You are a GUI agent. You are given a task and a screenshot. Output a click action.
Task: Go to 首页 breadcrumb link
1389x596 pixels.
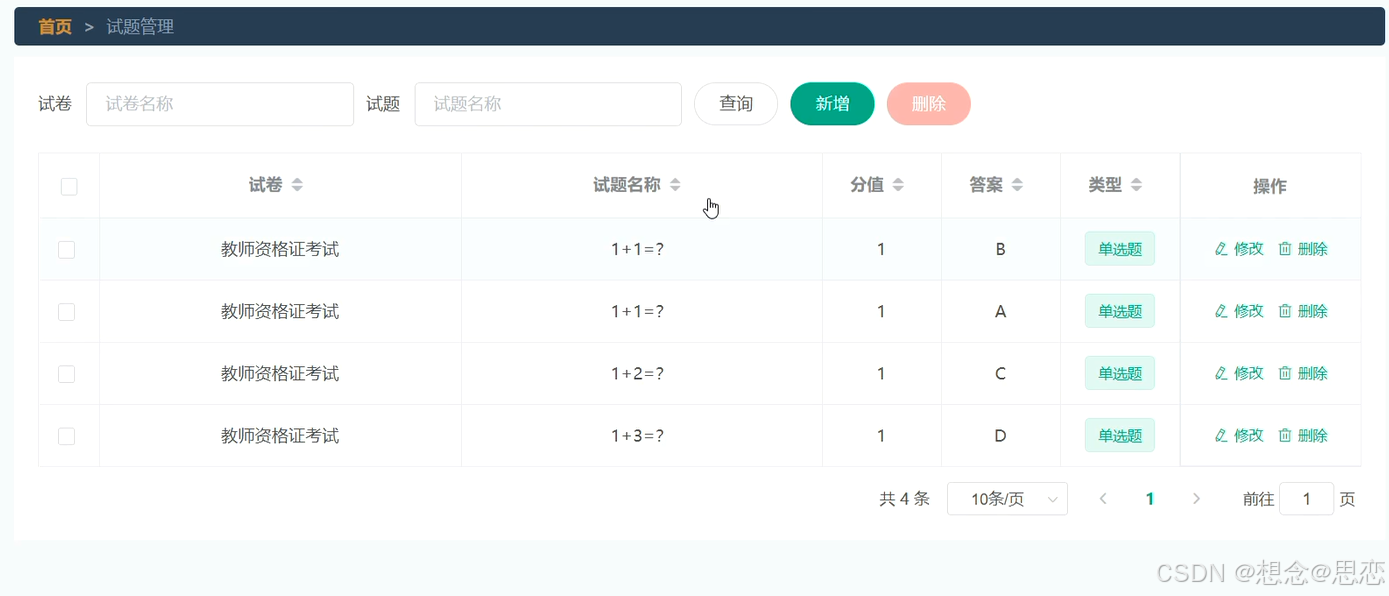pyautogui.click(x=55, y=27)
